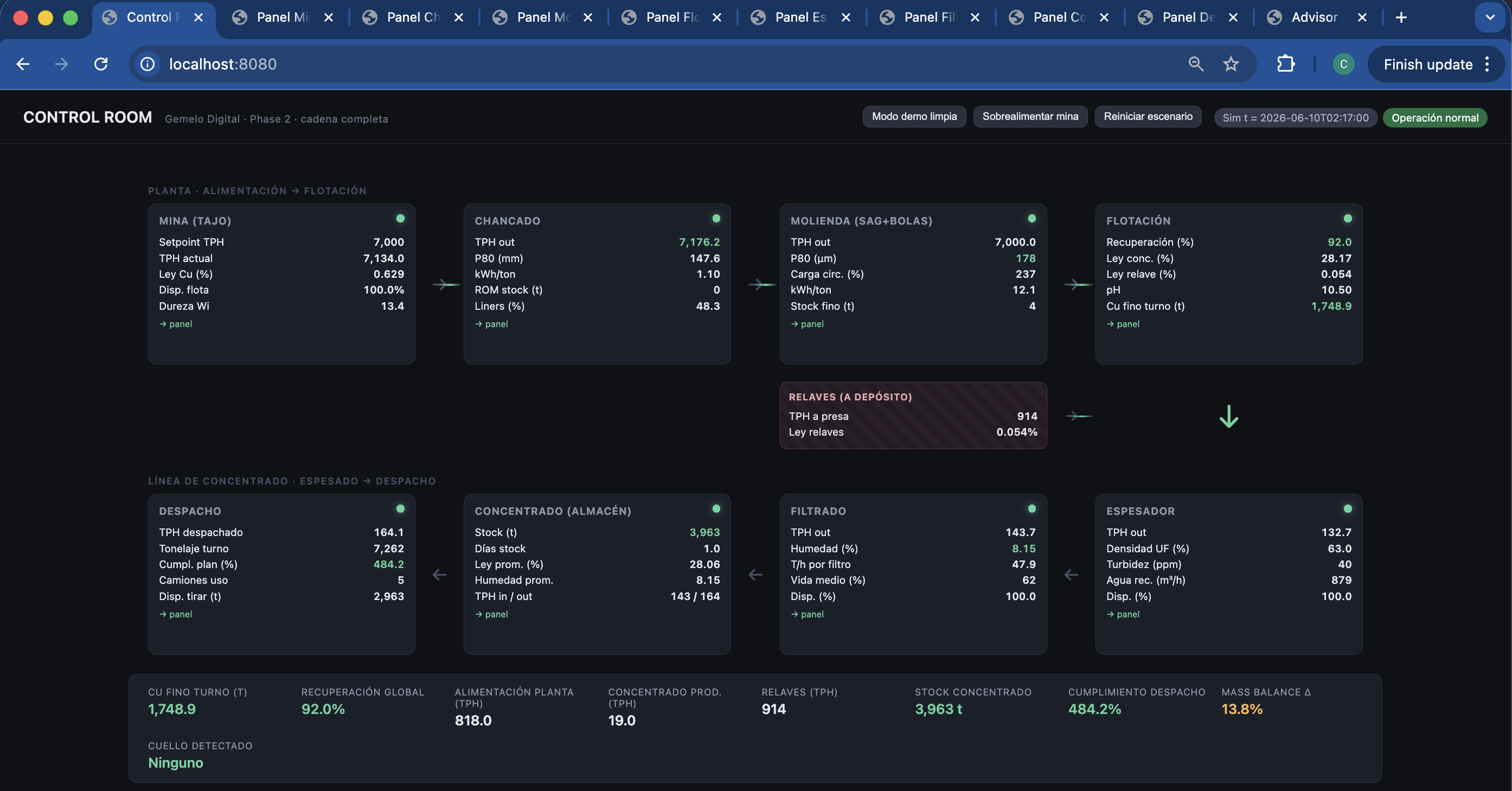Click Cuello Detectado value Ninguno
The image size is (1512, 791).
[176, 762]
